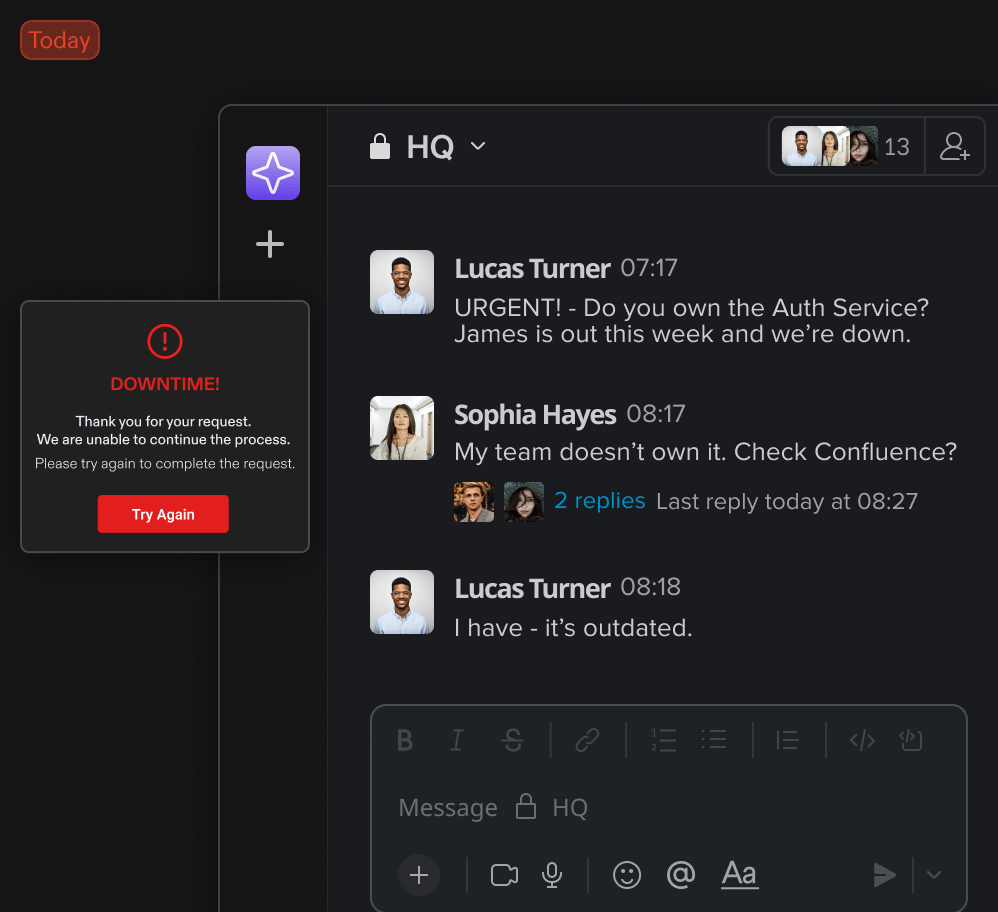Open the 2 replies thread
Screen dimensions: 998x912
600,501
